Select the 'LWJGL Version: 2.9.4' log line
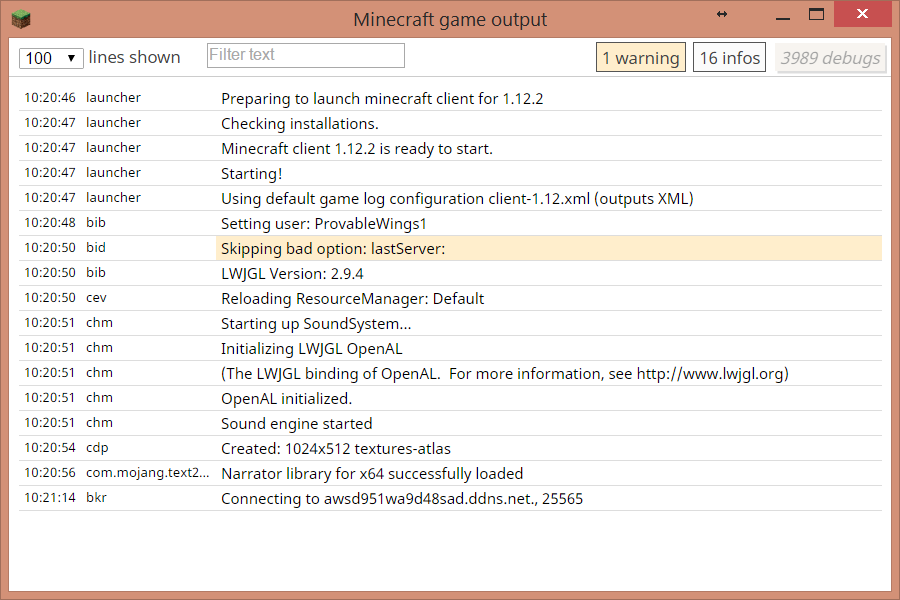The image size is (900, 600). (291, 273)
